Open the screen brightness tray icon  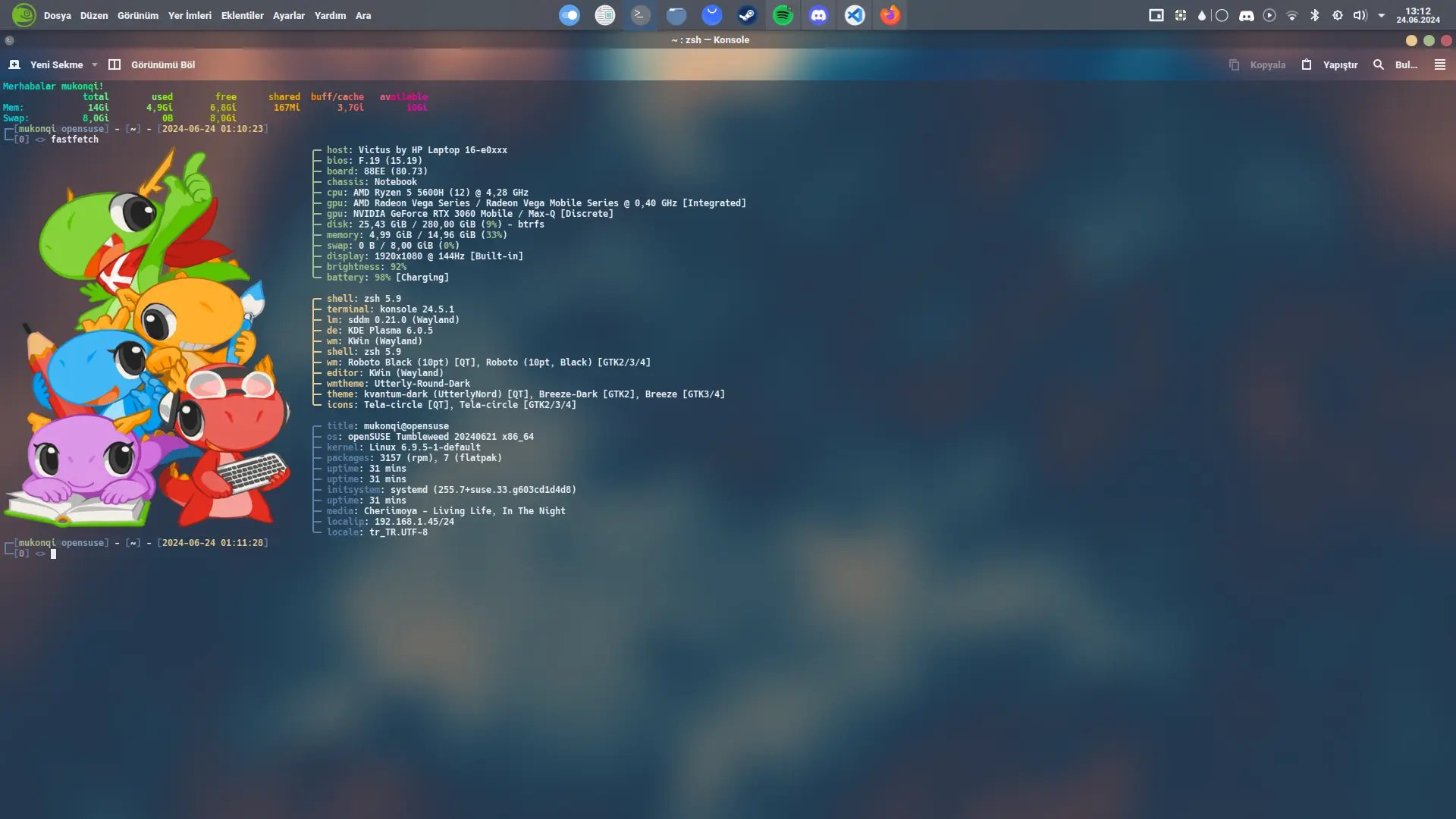point(1338,15)
